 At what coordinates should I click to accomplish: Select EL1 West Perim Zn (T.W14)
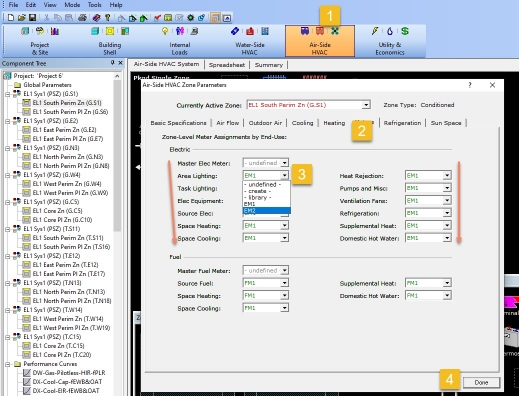click(68, 319)
